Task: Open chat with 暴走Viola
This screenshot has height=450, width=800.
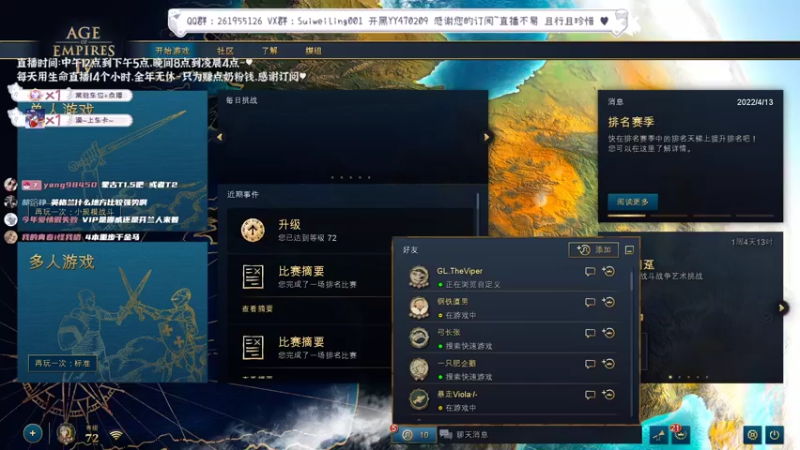Action: point(590,395)
